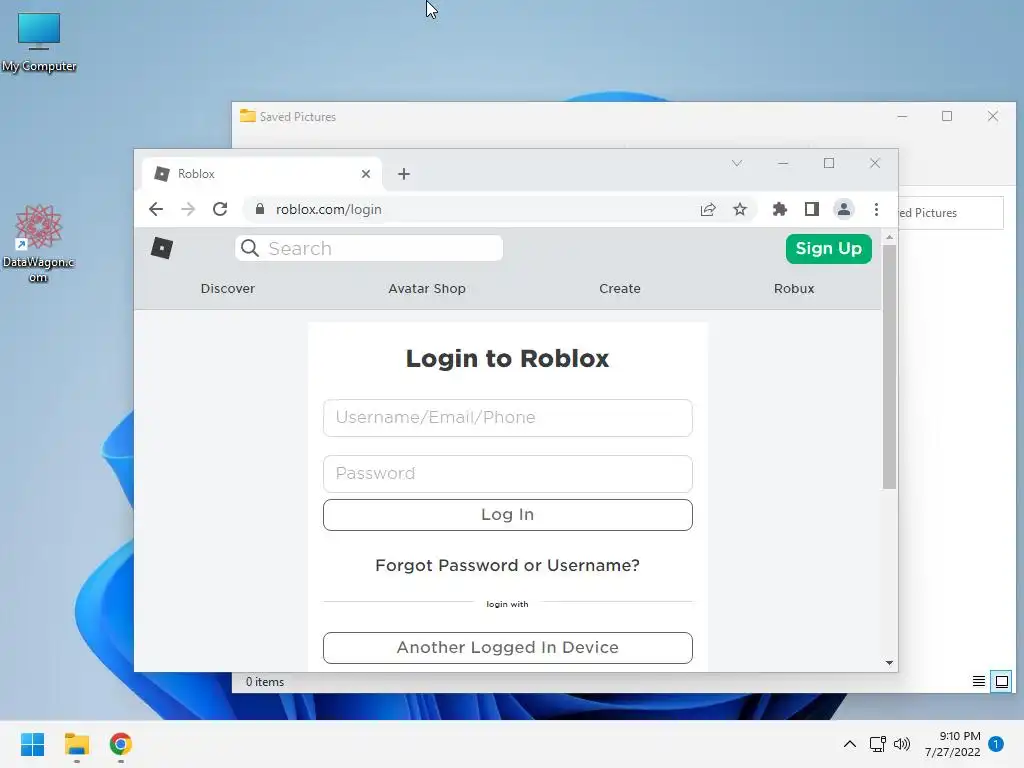
Task: Switch Saved Pictures to large thumbnails view
Action: click(x=1001, y=682)
